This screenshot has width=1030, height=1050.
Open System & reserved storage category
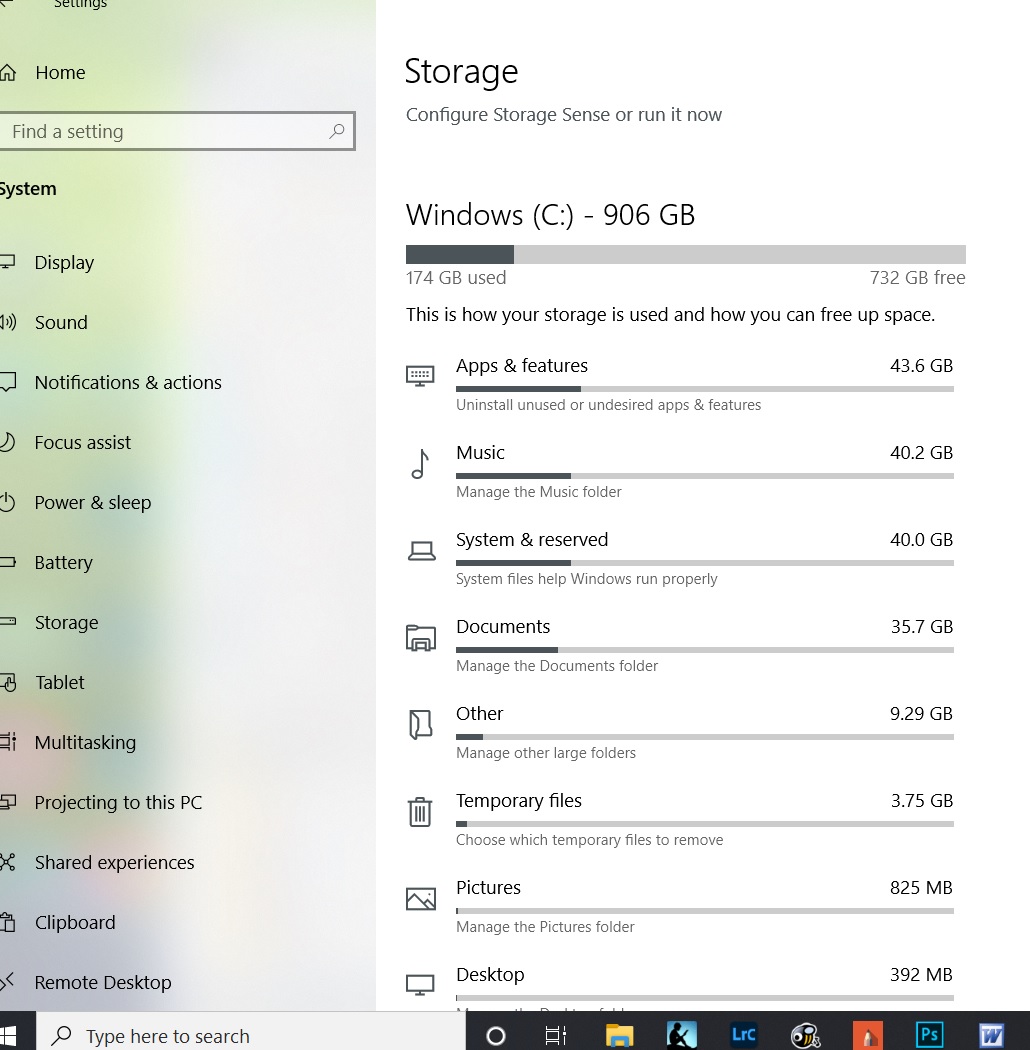click(x=680, y=559)
